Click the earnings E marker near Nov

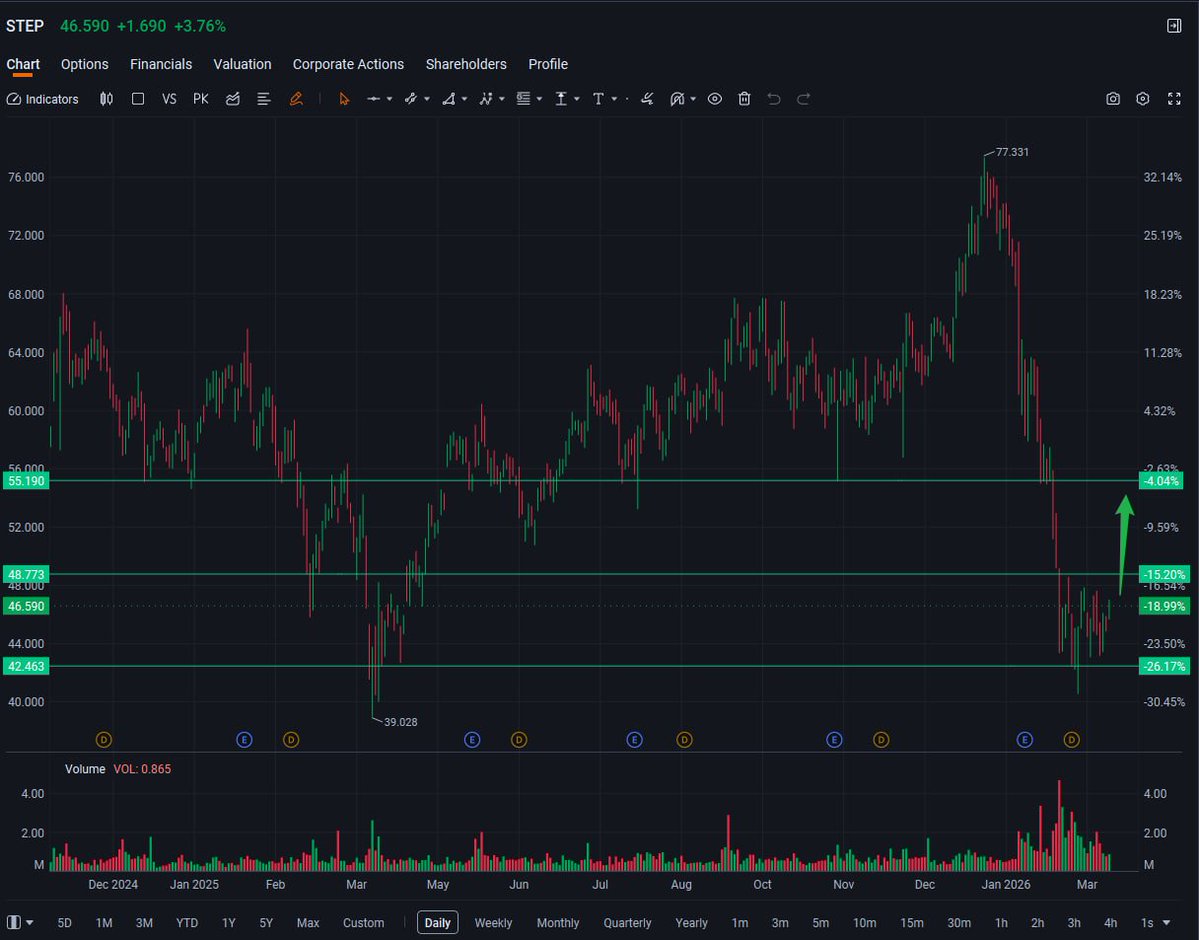coord(834,740)
